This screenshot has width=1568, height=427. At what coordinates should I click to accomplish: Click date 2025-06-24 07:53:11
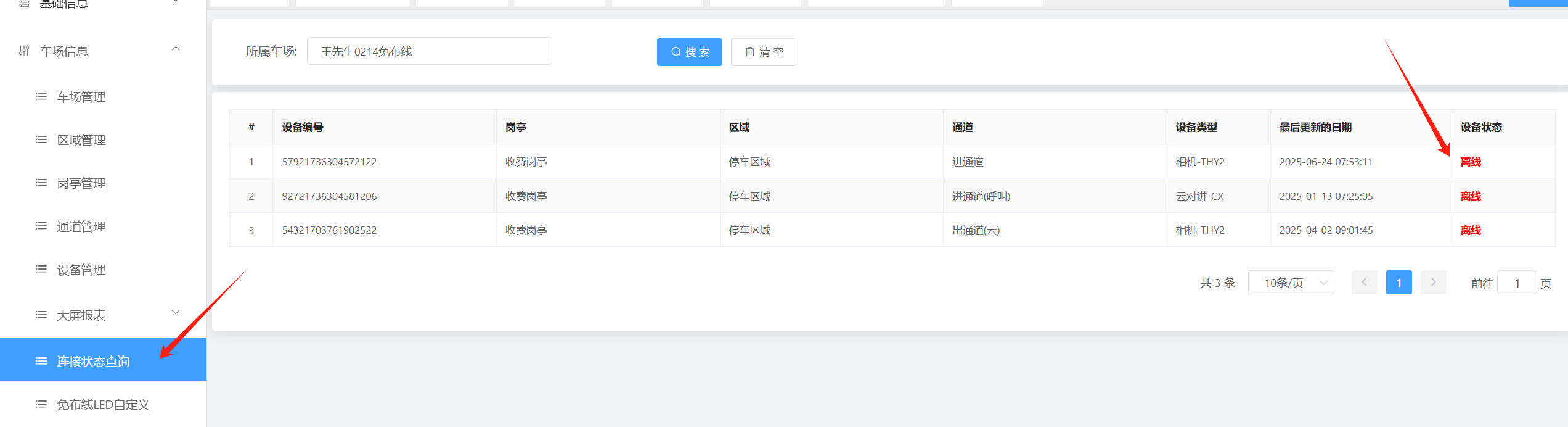pyautogui.click(x=1326, y=162)
